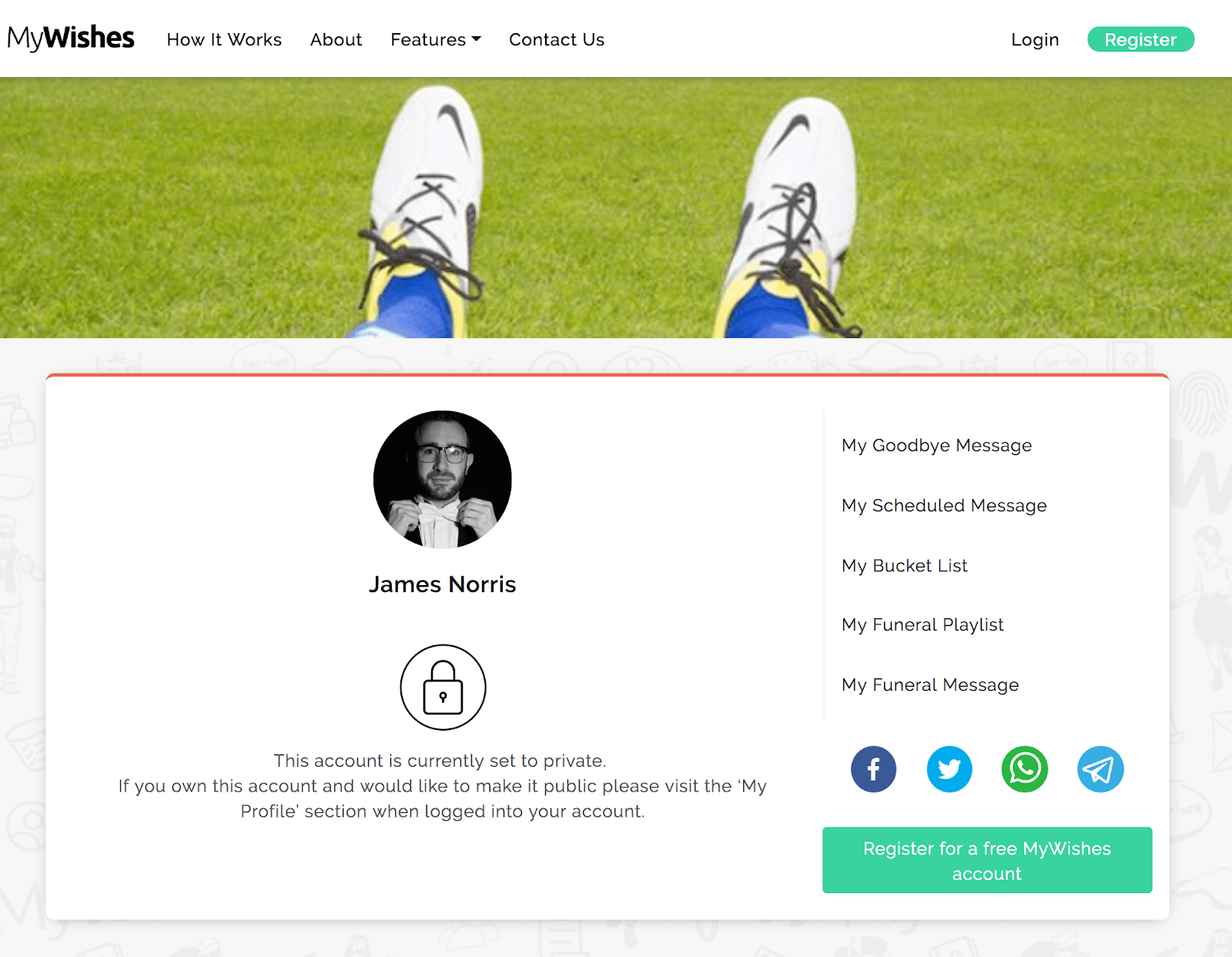The width and height of the screenshot is (1232, 957).
Task: Share profile through WhatsApp icon
Action: click(x=1024, y=768)
